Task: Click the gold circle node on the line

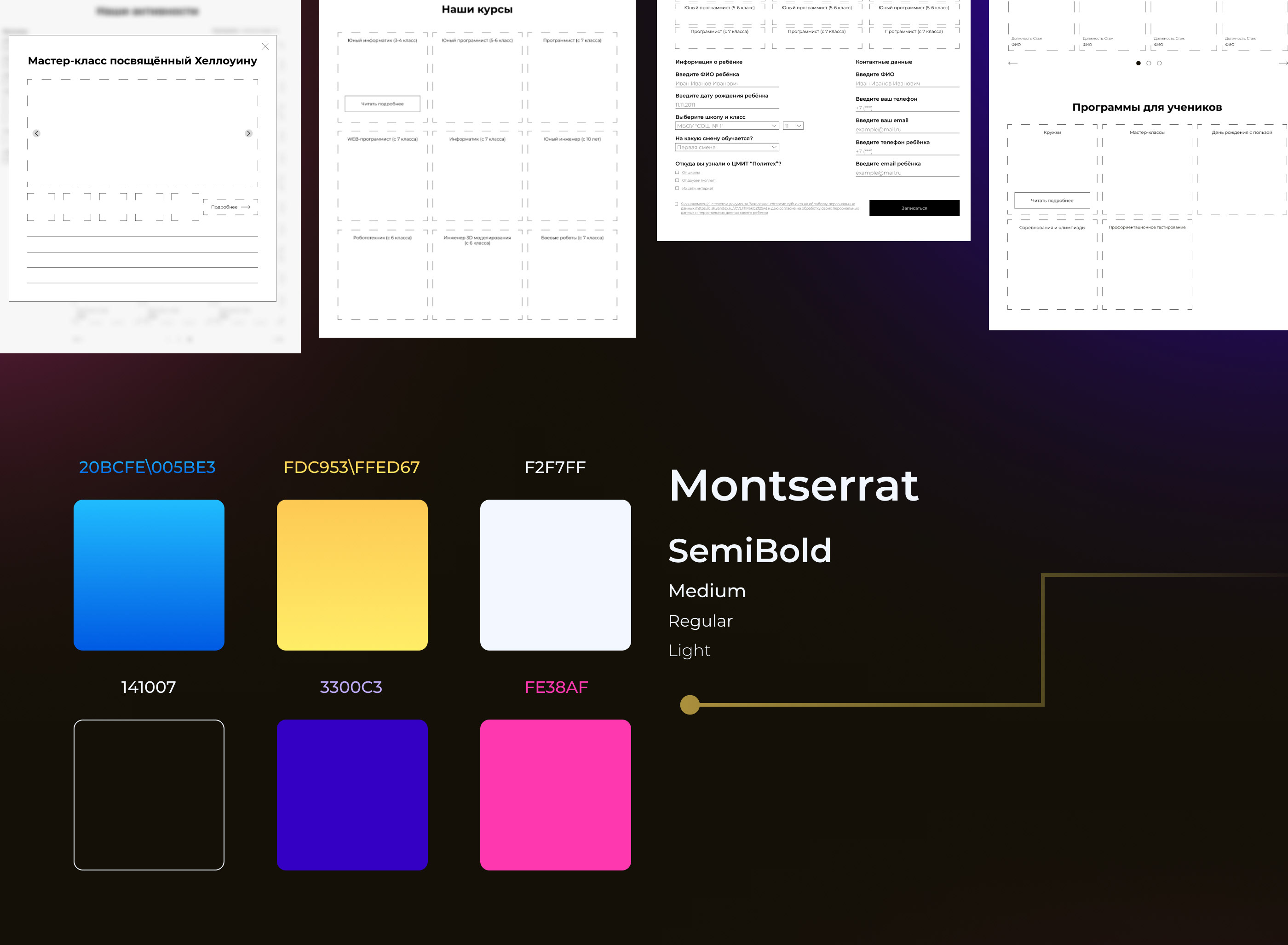Action: point(690,705)
